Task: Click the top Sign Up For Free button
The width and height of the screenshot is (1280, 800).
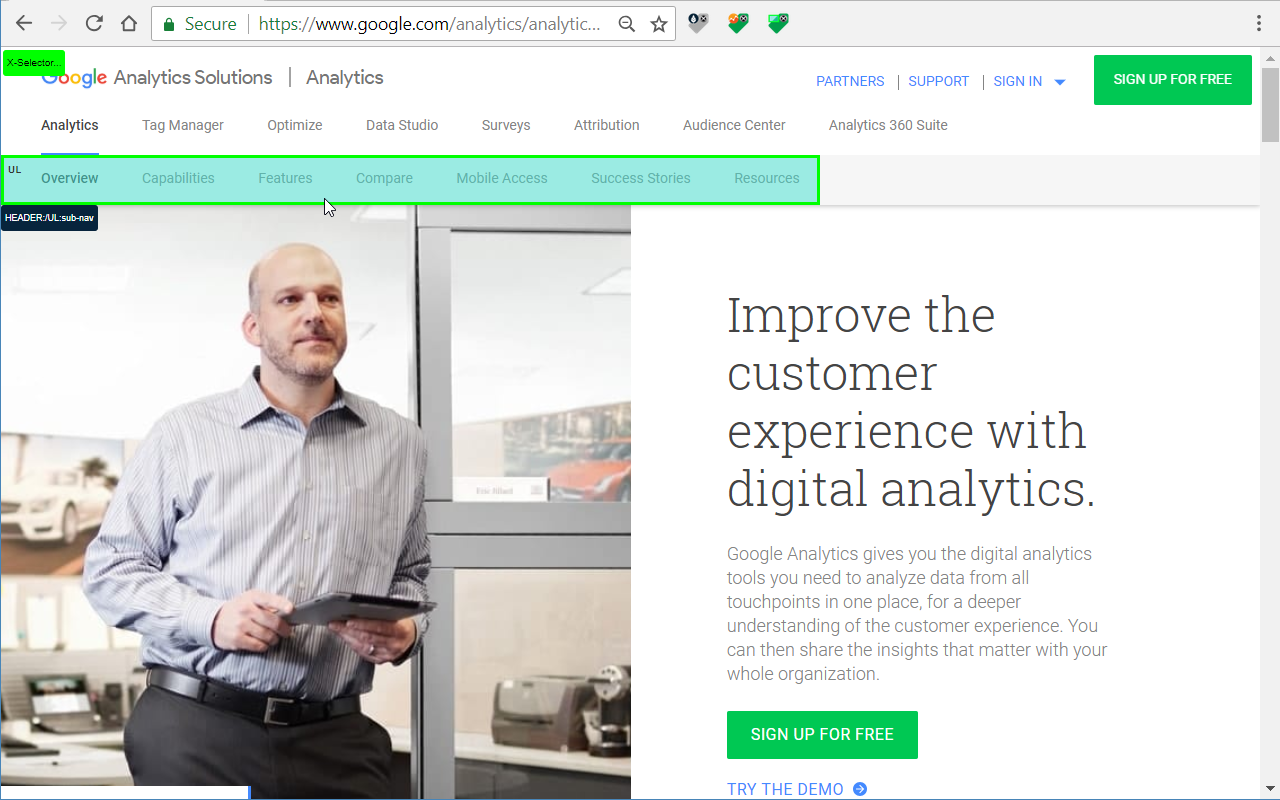Action: click(1173, 79)
